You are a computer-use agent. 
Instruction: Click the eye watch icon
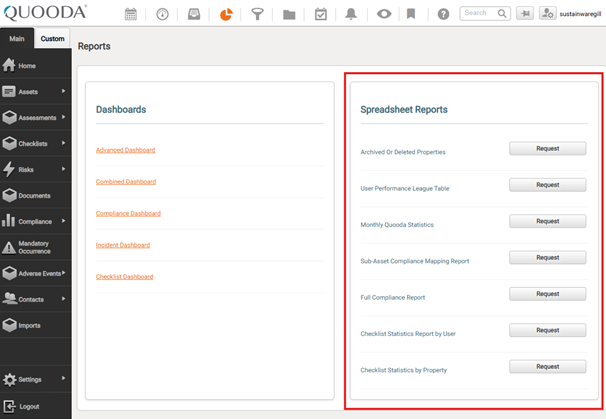point(384,14)
